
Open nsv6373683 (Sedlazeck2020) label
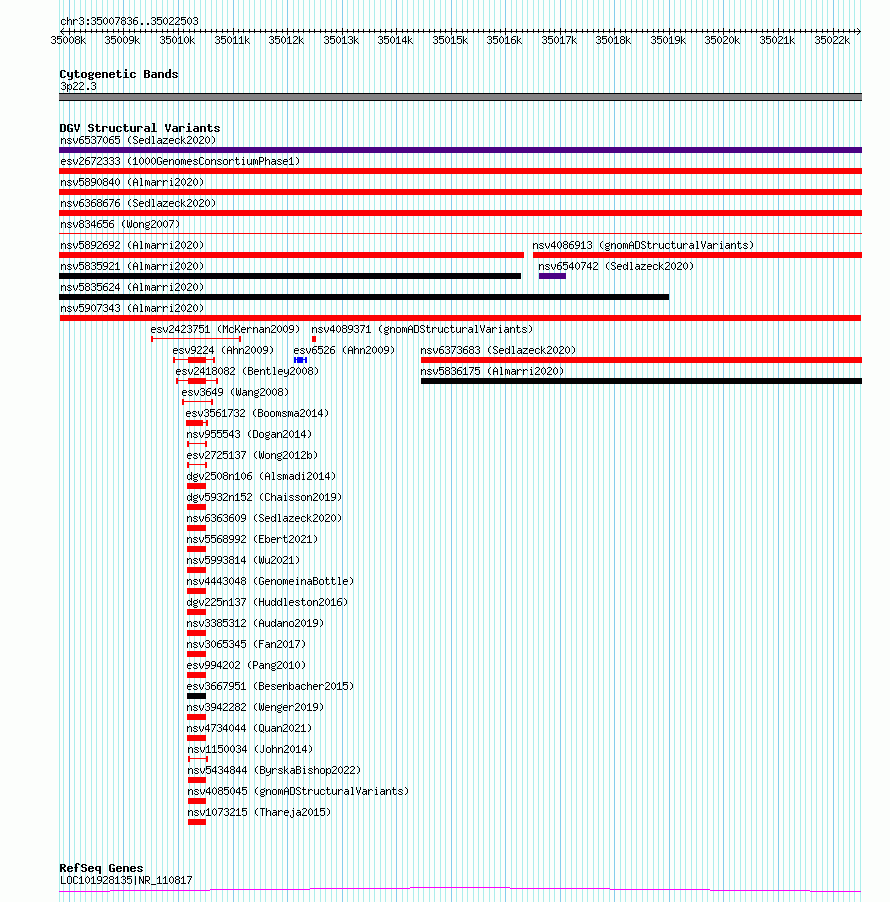coord(498,350)
